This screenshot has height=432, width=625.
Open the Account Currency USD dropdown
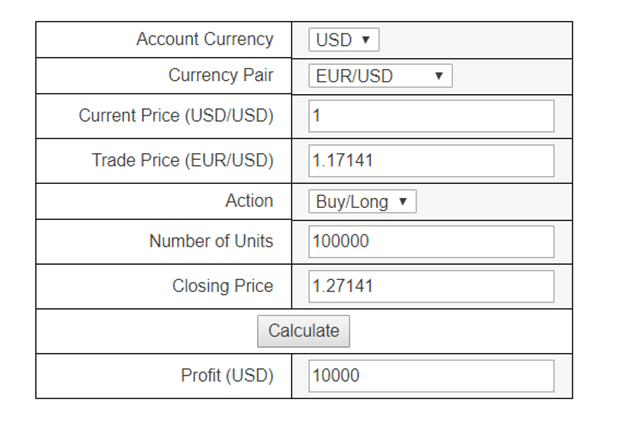(343, 40)
